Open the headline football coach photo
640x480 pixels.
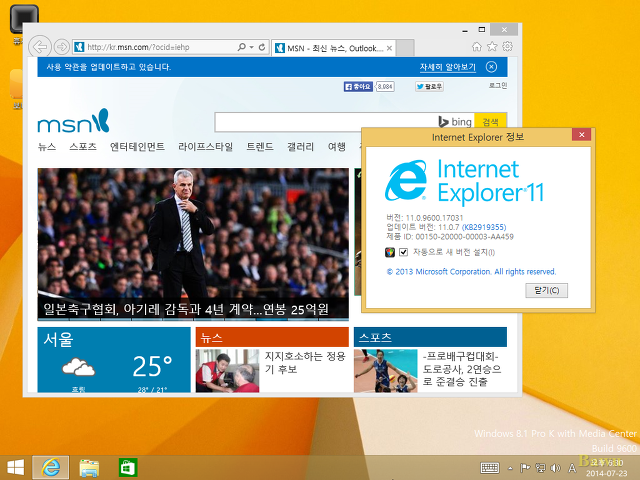193,235
